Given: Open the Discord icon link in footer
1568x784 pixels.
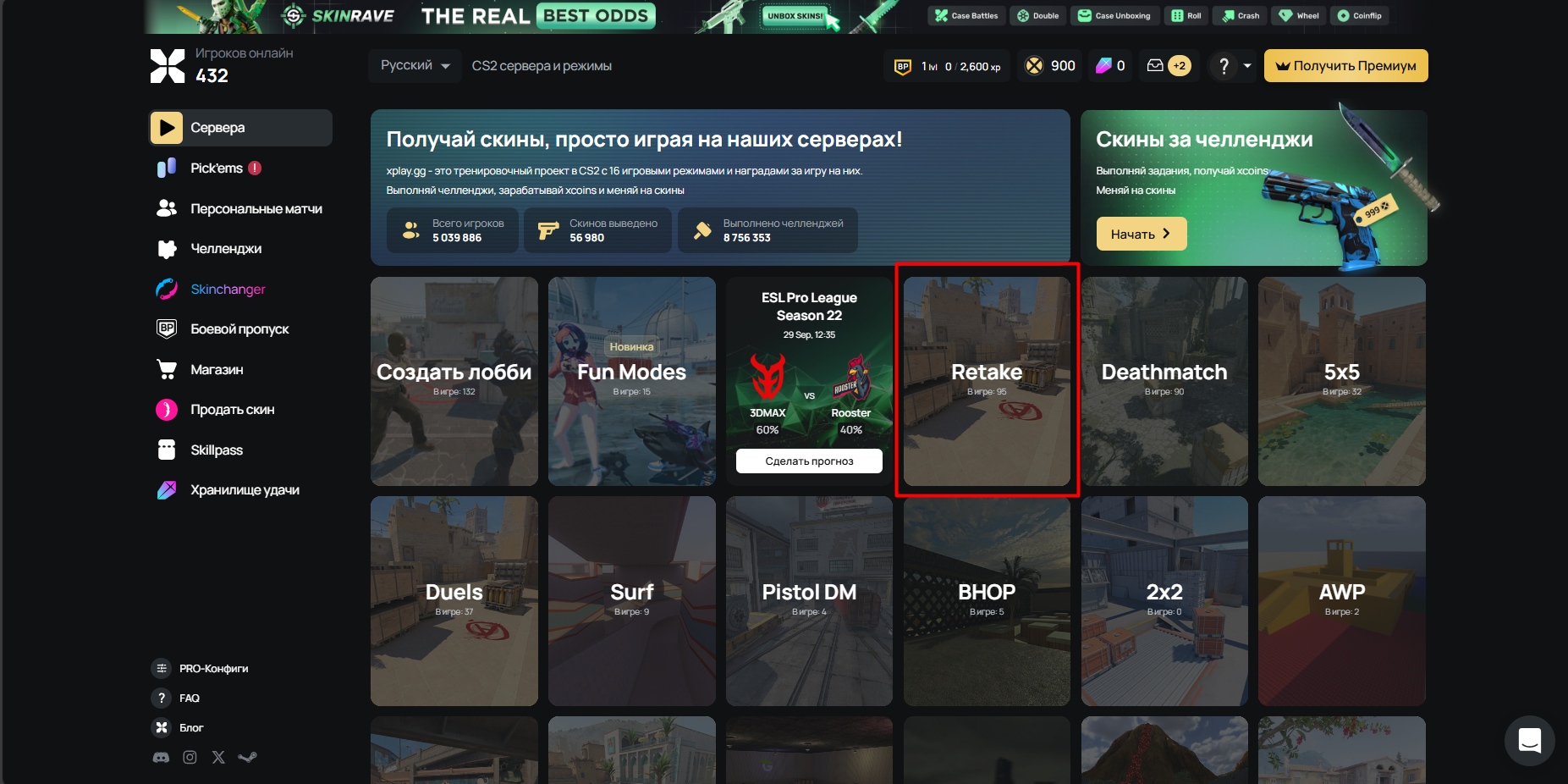Looking at the screenshot, I should (161, 758).
